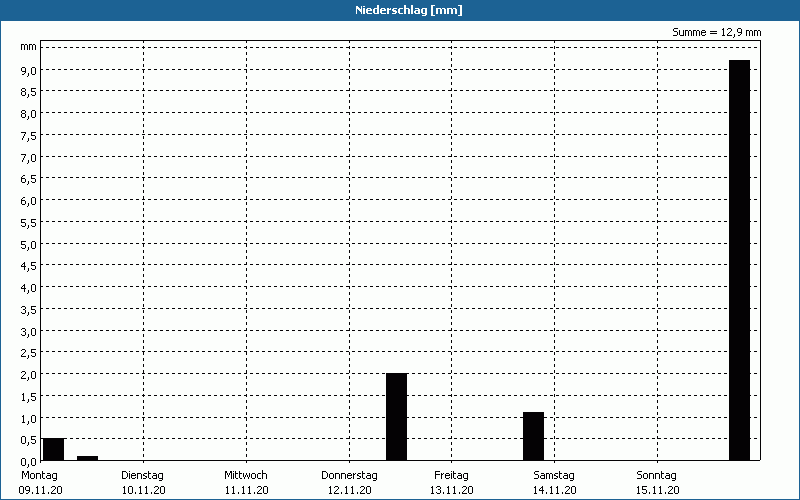The image size is (800, 500).
Task: Click the y-axis value '8,5'
Action: (29, 92)
